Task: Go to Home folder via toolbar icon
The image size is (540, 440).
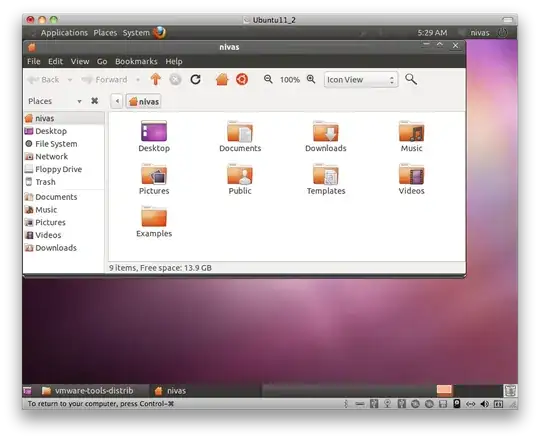Action: (222, 80)
